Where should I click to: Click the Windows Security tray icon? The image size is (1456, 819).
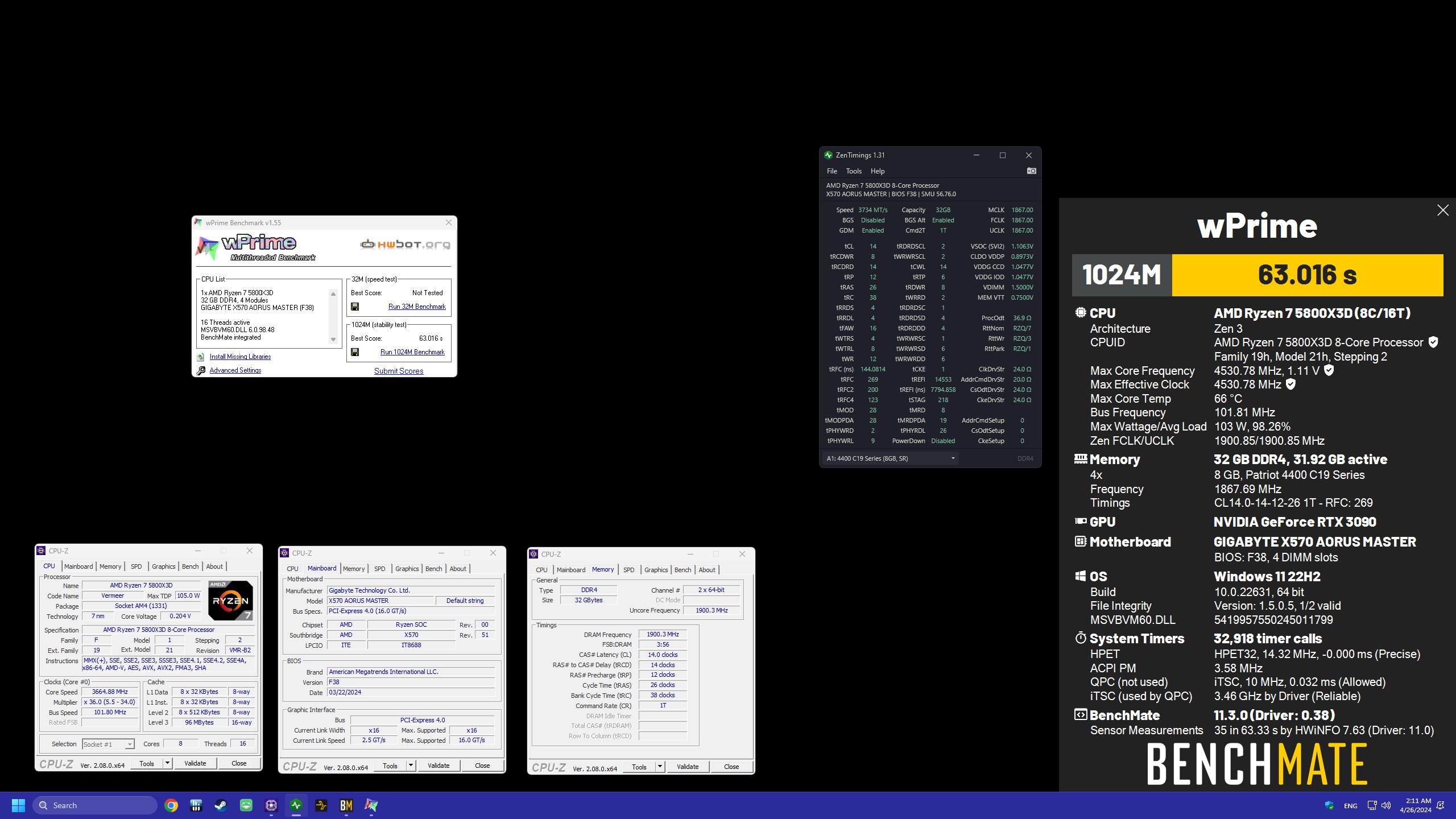pyautogui.click(x=1329, y=805)
